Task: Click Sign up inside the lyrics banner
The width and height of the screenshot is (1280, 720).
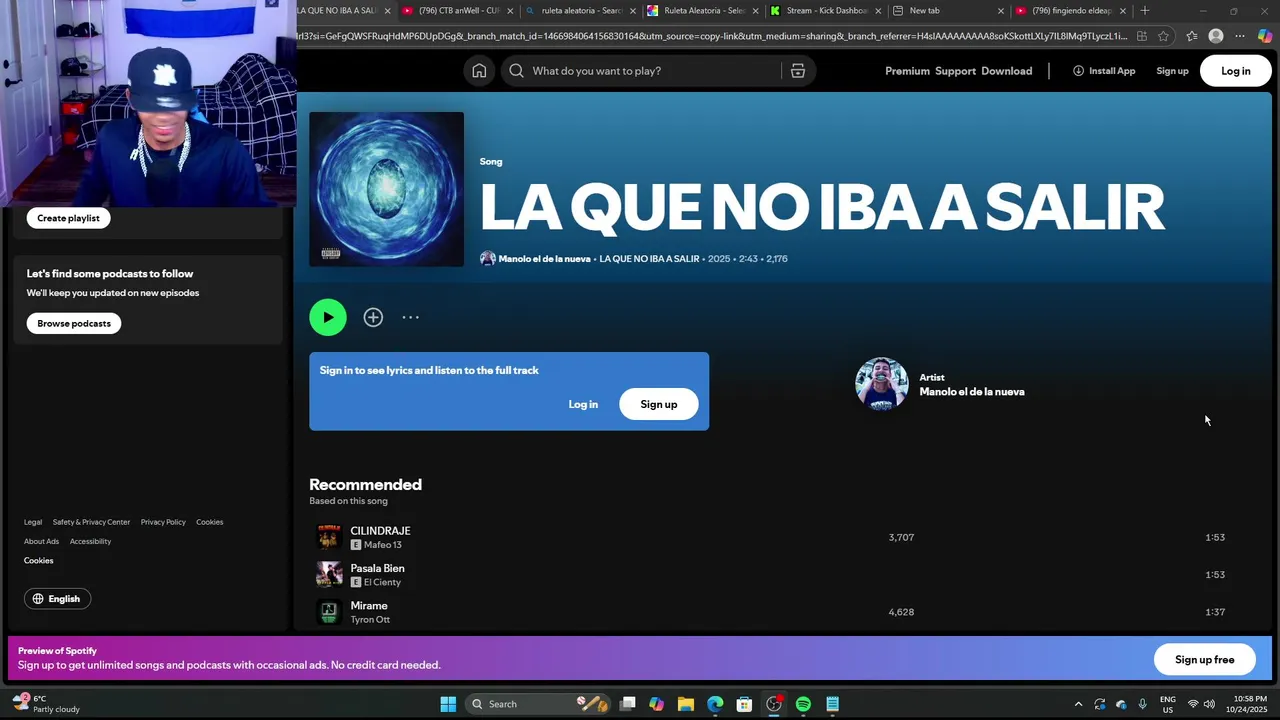Action: click(x=658, y=404)
